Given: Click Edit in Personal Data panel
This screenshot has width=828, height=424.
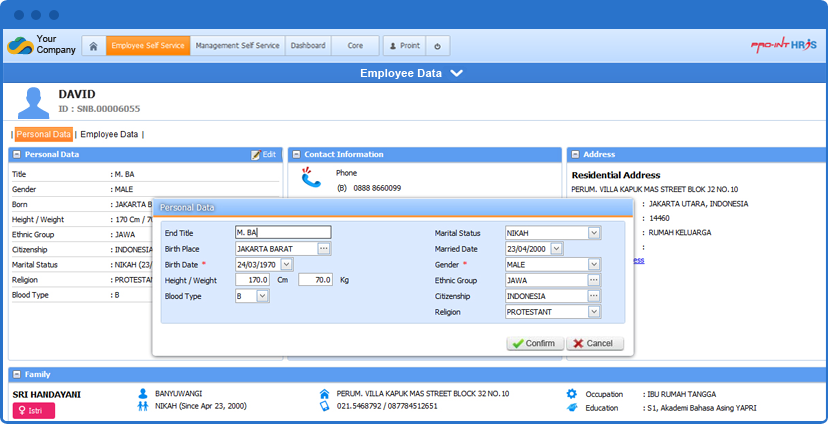Looking at the screenshot, I should tap(264, 155).
